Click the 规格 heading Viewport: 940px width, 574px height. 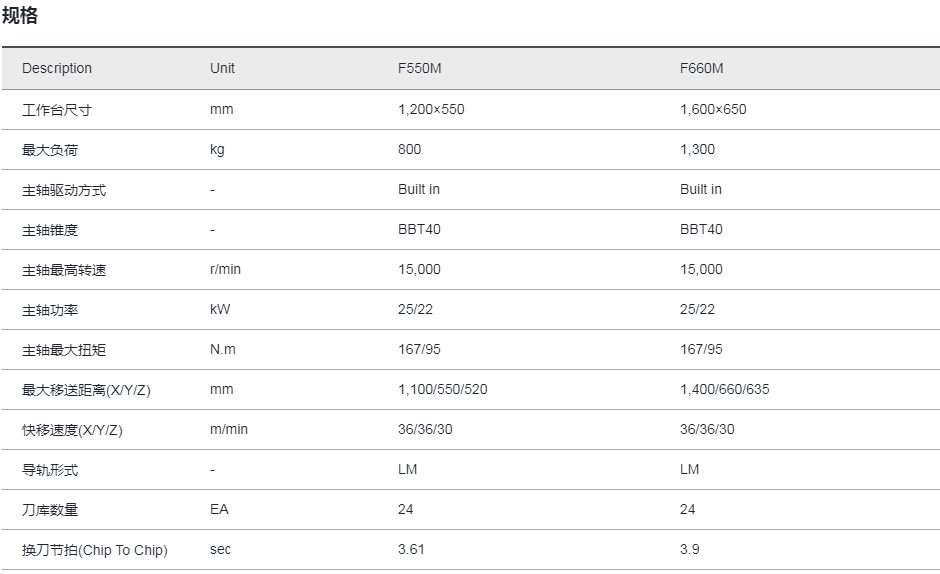20,15
